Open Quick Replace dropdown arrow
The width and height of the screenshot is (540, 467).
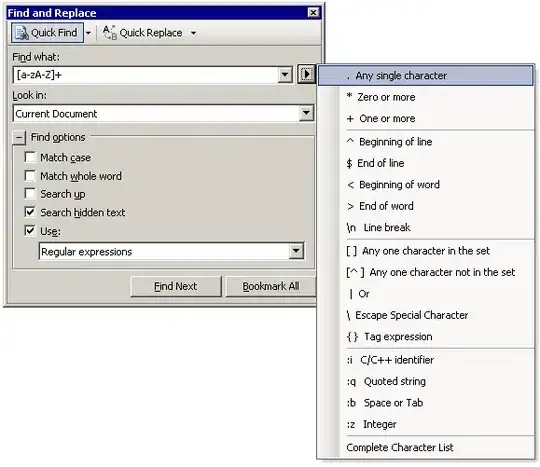click(194, 33)
